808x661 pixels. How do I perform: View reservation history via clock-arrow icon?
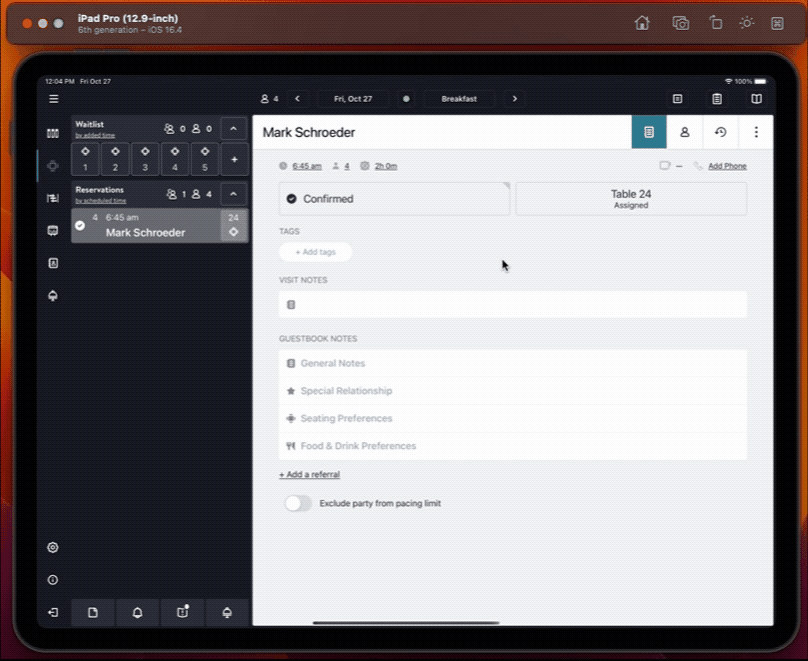tap(721, 132)
